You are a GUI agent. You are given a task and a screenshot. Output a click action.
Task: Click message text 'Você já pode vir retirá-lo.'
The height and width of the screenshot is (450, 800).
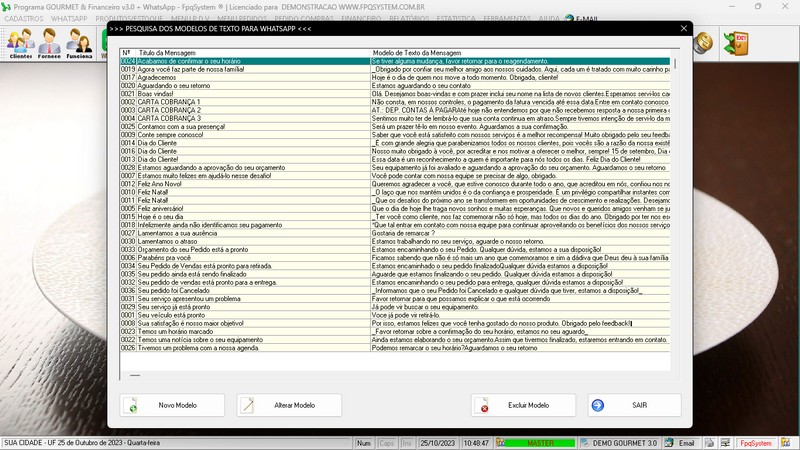click(406, 315)
